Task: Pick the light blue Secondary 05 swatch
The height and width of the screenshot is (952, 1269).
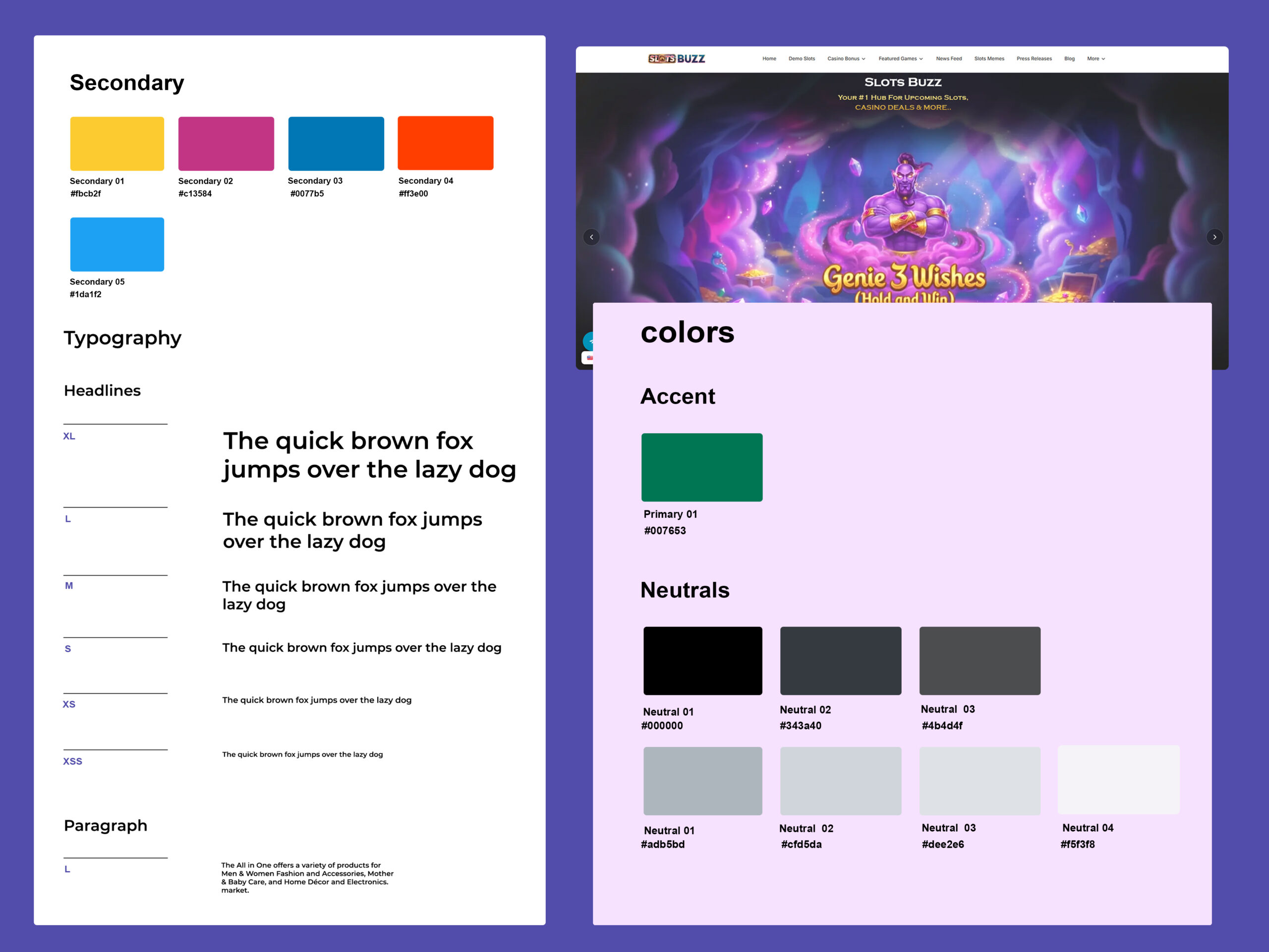Action: pos(117,244)
